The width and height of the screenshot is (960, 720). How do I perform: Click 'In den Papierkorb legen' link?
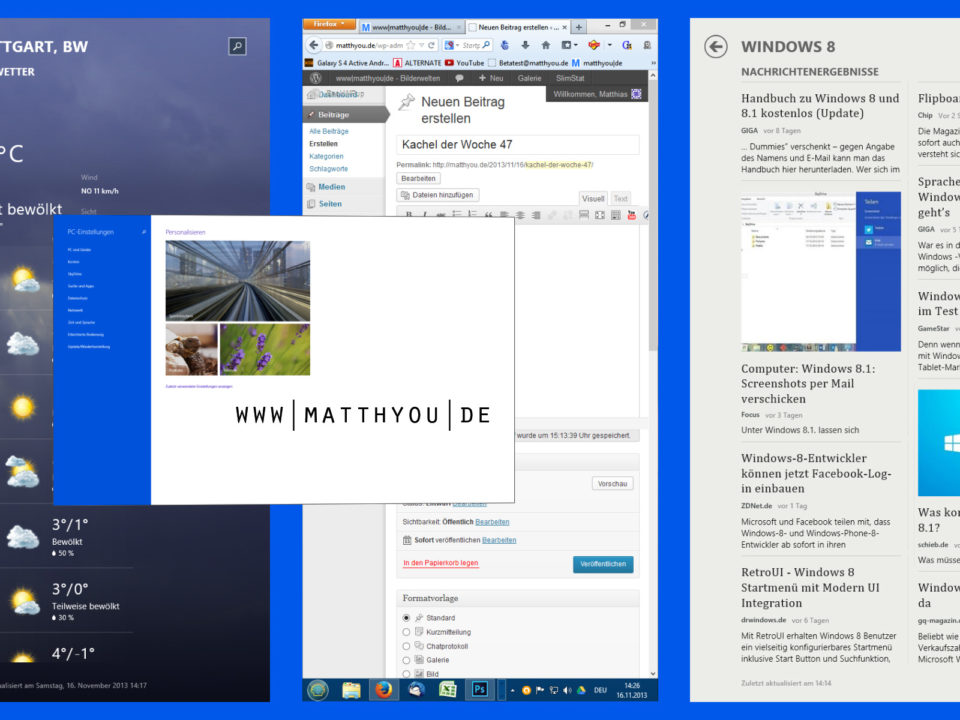point(440,564)
